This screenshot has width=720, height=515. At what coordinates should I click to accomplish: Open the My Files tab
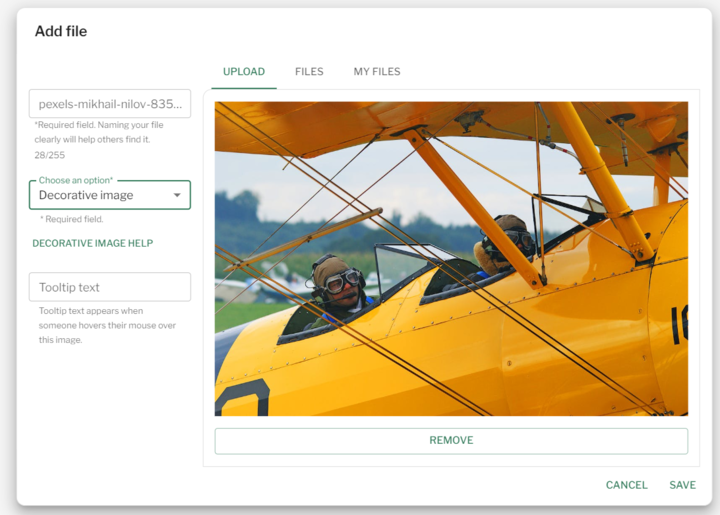tap(377, 72)
